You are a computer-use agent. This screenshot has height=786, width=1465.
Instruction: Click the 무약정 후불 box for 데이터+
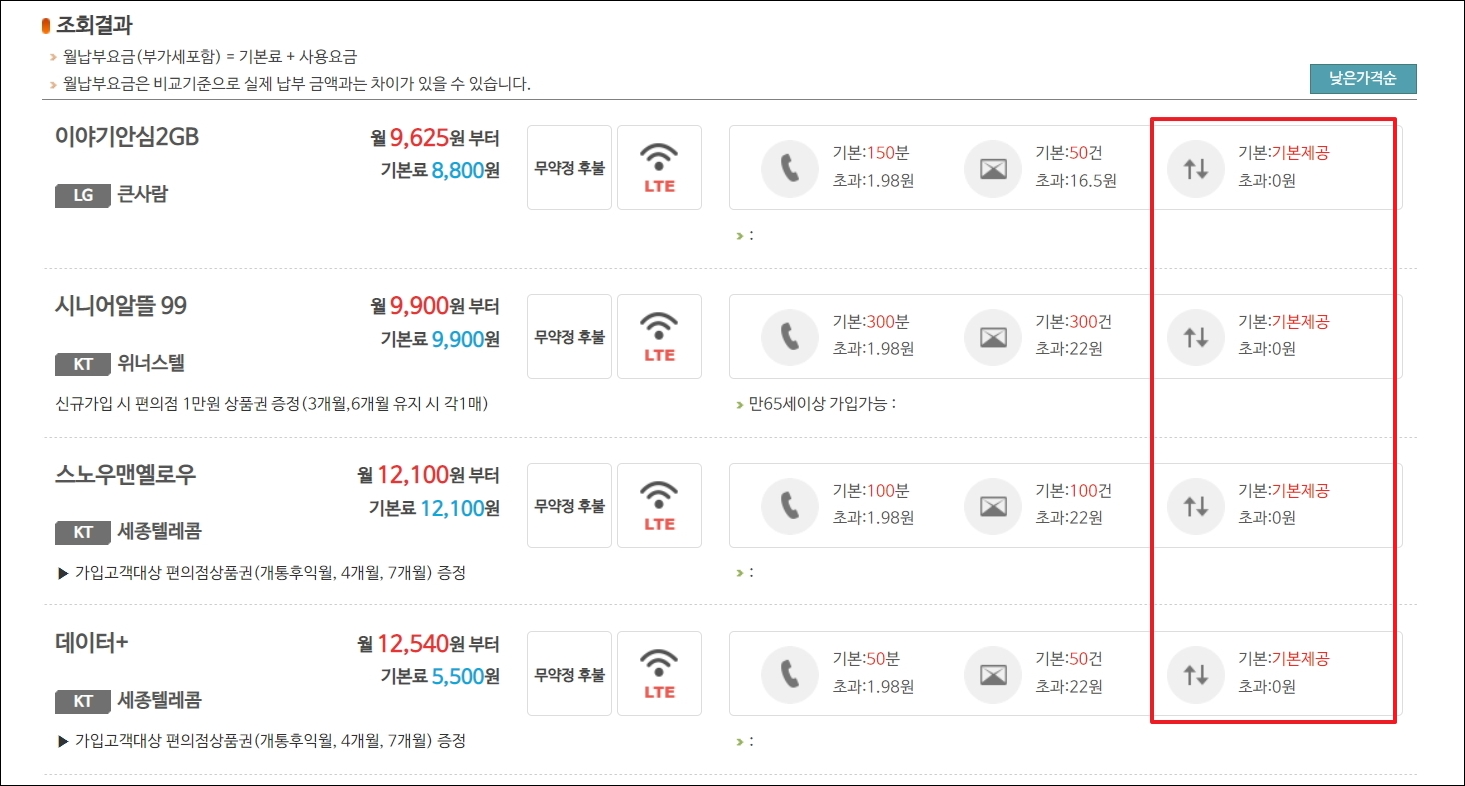click(x=569, y=674)
